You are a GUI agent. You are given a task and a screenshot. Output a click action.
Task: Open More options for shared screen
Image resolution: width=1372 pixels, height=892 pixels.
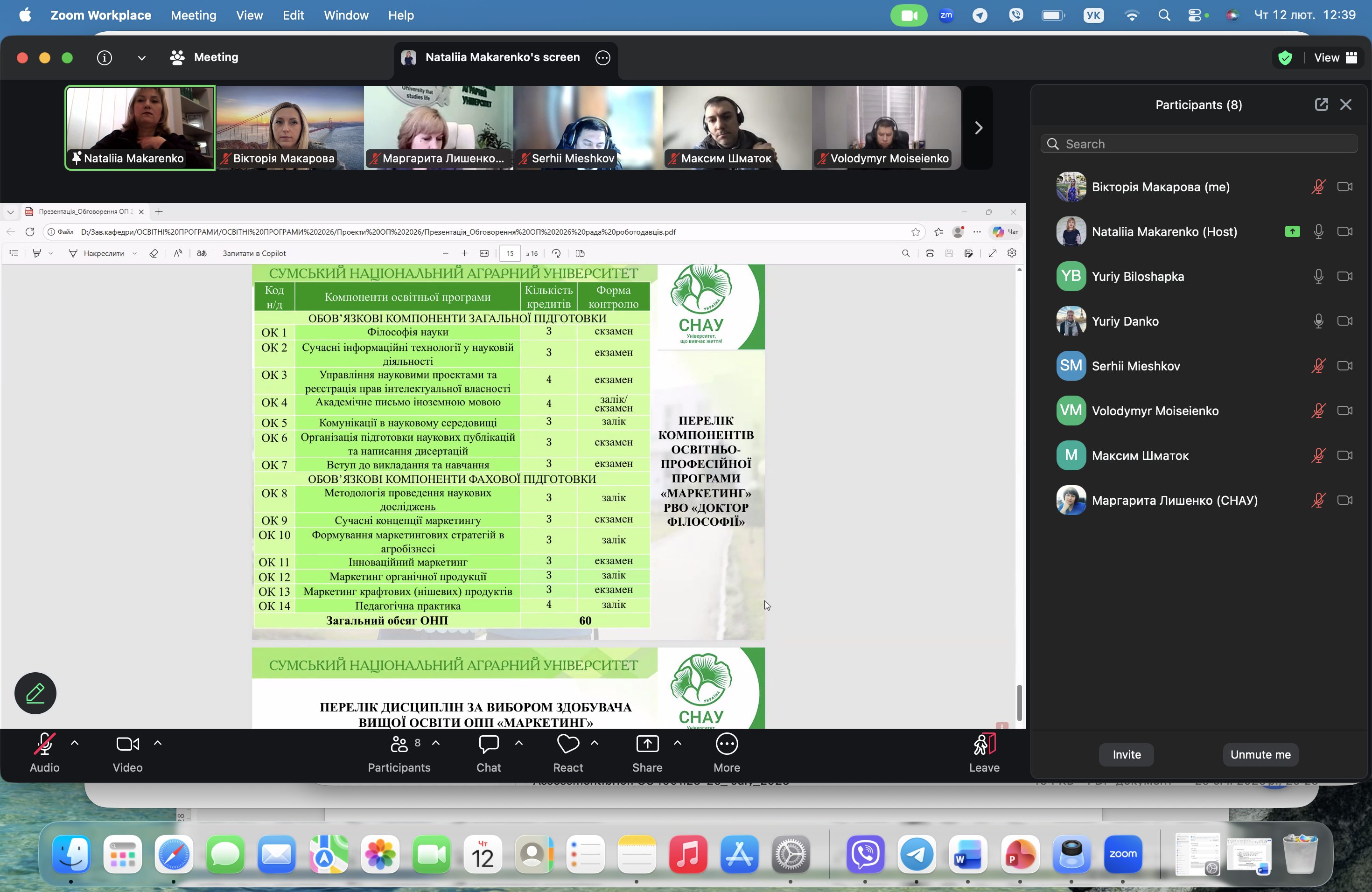(602, 58)
